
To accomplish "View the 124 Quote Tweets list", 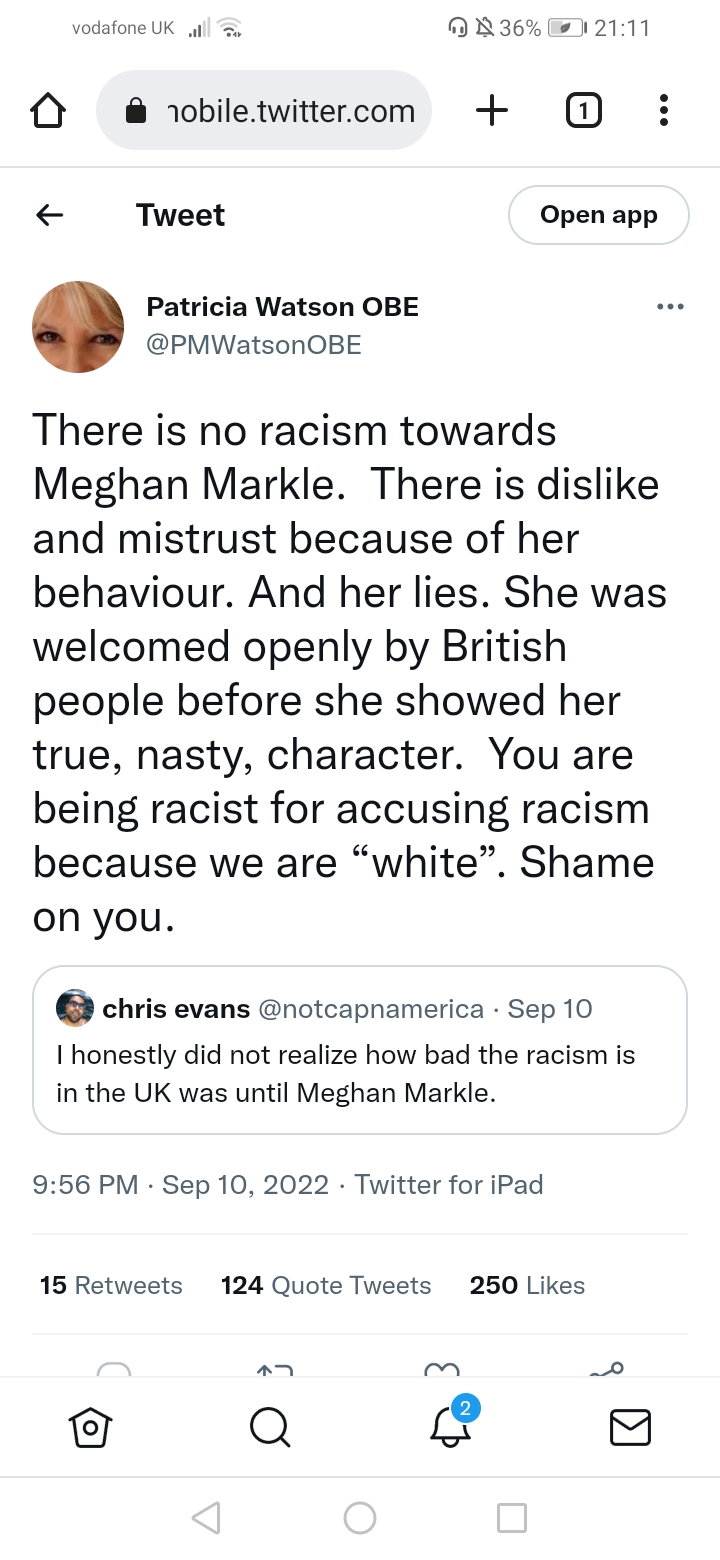I will click(x=326, y=1285).
